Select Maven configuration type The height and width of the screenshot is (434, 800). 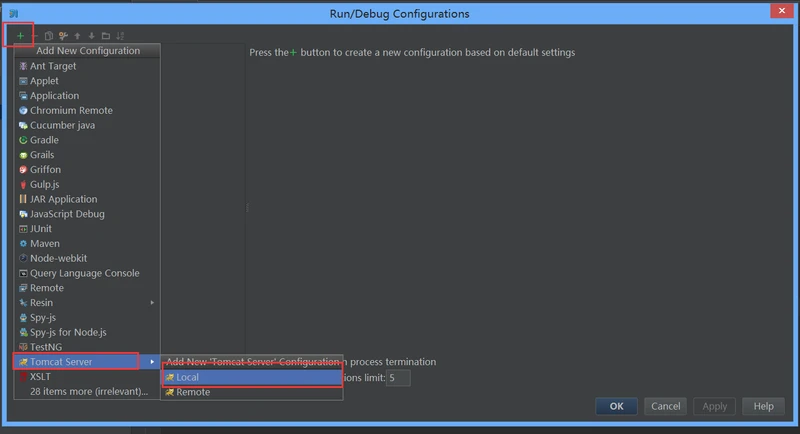(87, 243)
